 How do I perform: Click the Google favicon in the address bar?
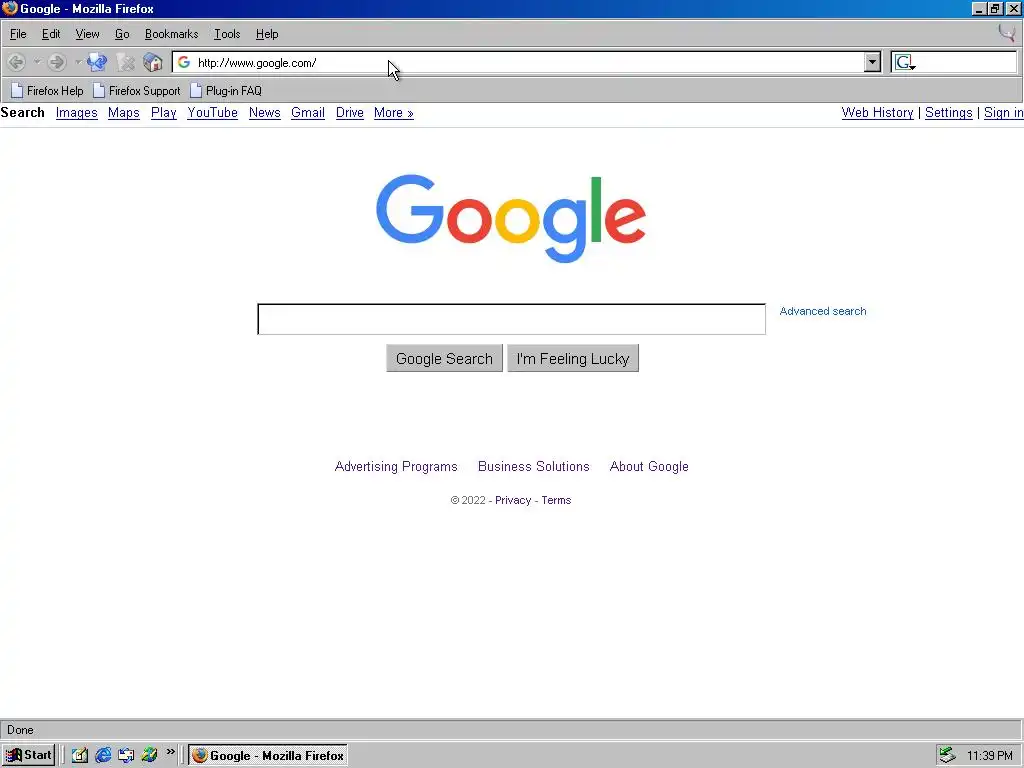(184, 62)
